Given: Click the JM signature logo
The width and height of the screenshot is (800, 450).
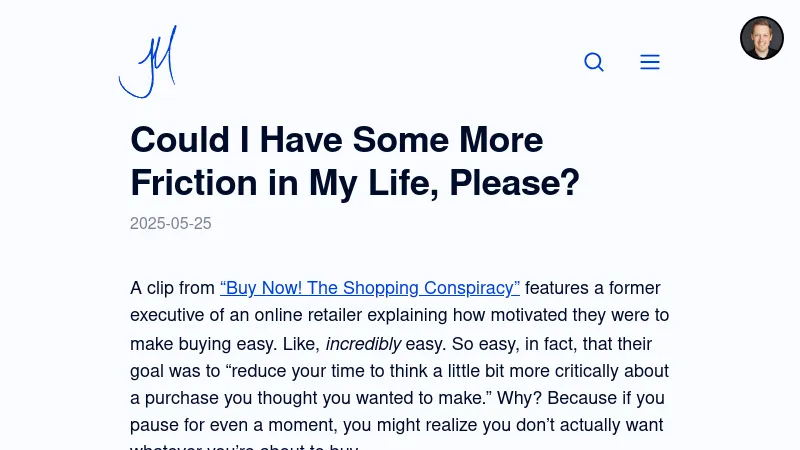Looking at the screenshot, I should tap(148, 62).
